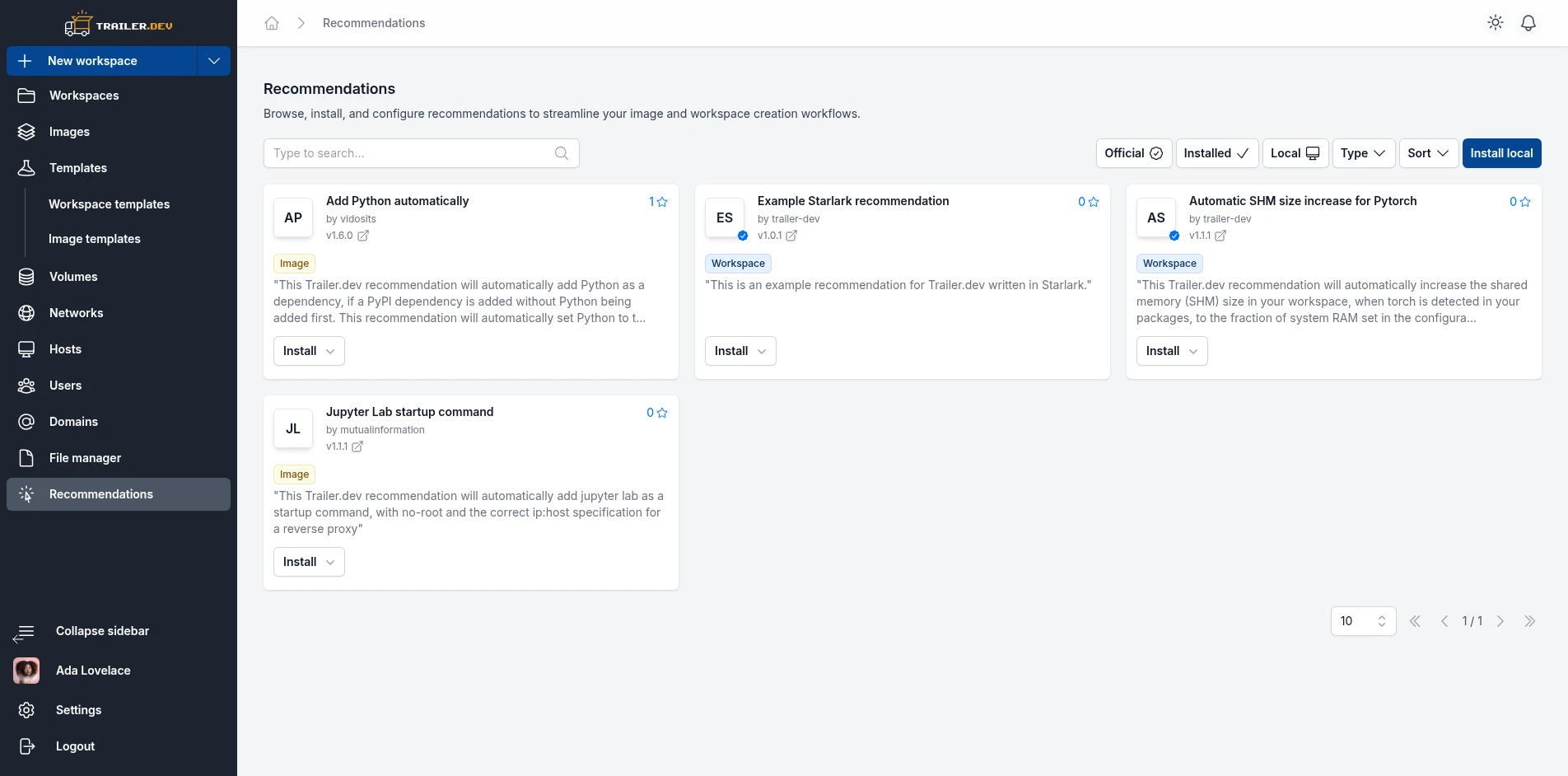
Task: Open Users in the sidebar
Action: [119, 386]
